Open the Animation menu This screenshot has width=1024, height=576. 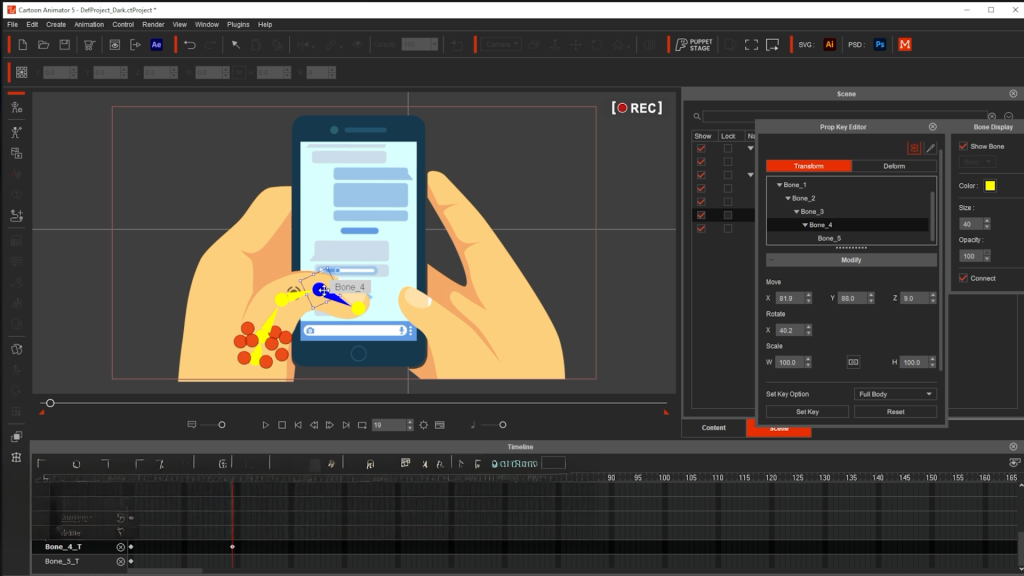pyautogui.click(x=89, y=24)
